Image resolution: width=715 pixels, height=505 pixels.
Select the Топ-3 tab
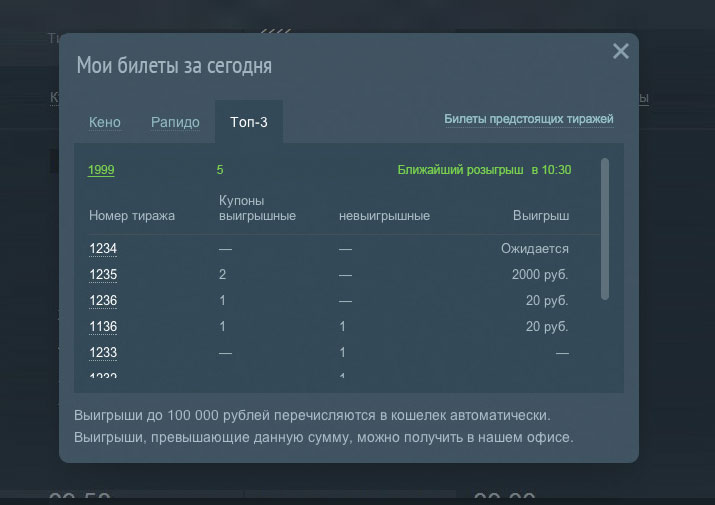(x=249, y=122)
